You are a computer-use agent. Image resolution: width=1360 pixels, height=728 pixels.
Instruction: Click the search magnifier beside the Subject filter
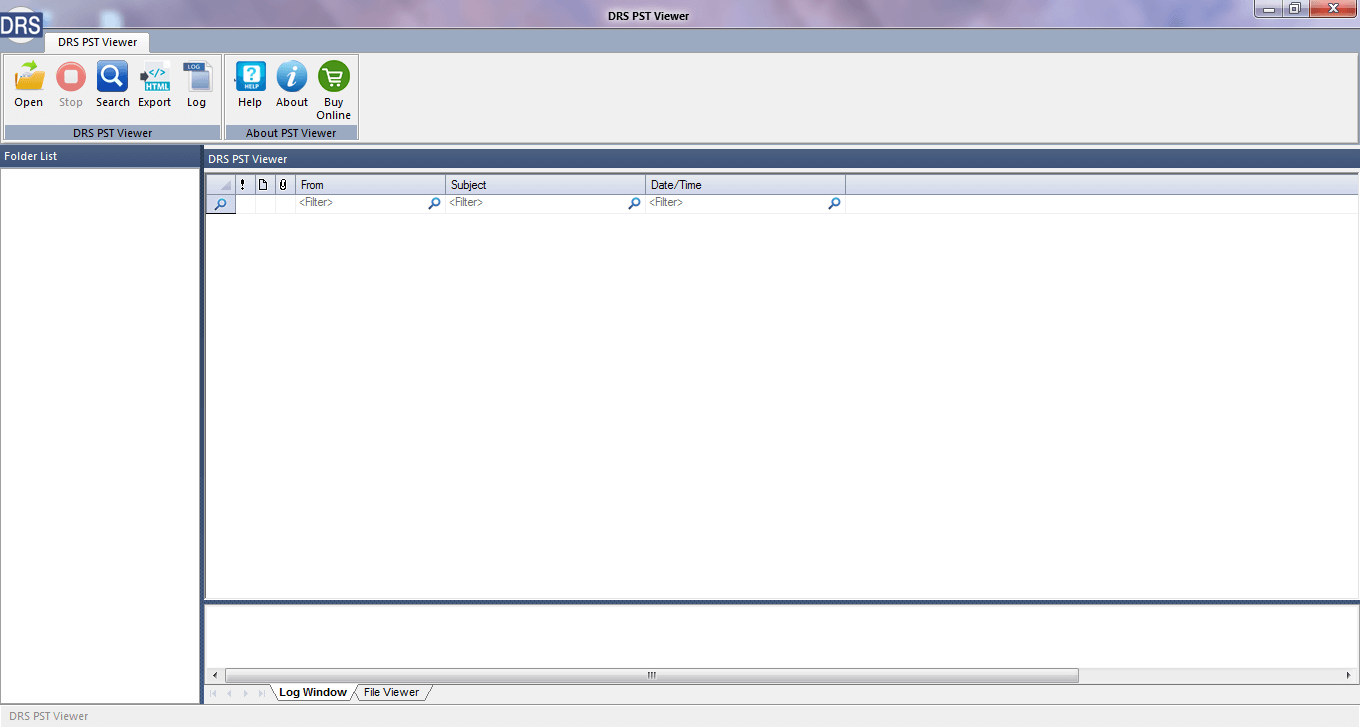tap(634, 202)
